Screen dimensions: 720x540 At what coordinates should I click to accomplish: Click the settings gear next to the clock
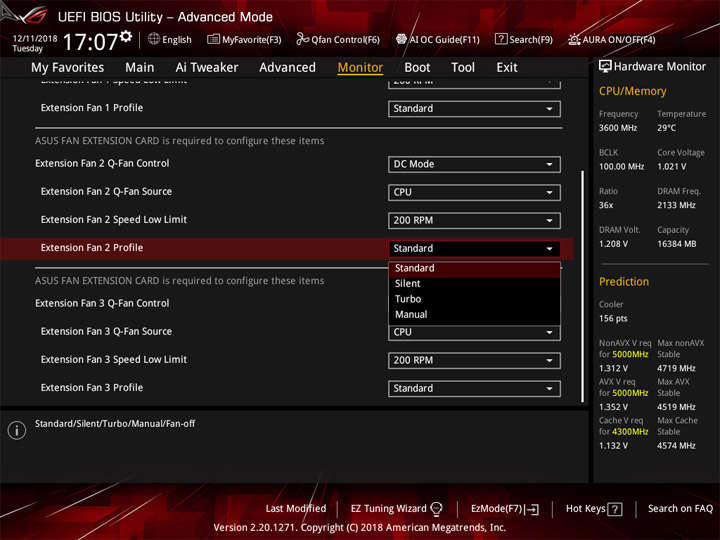(x=126, y=36)
